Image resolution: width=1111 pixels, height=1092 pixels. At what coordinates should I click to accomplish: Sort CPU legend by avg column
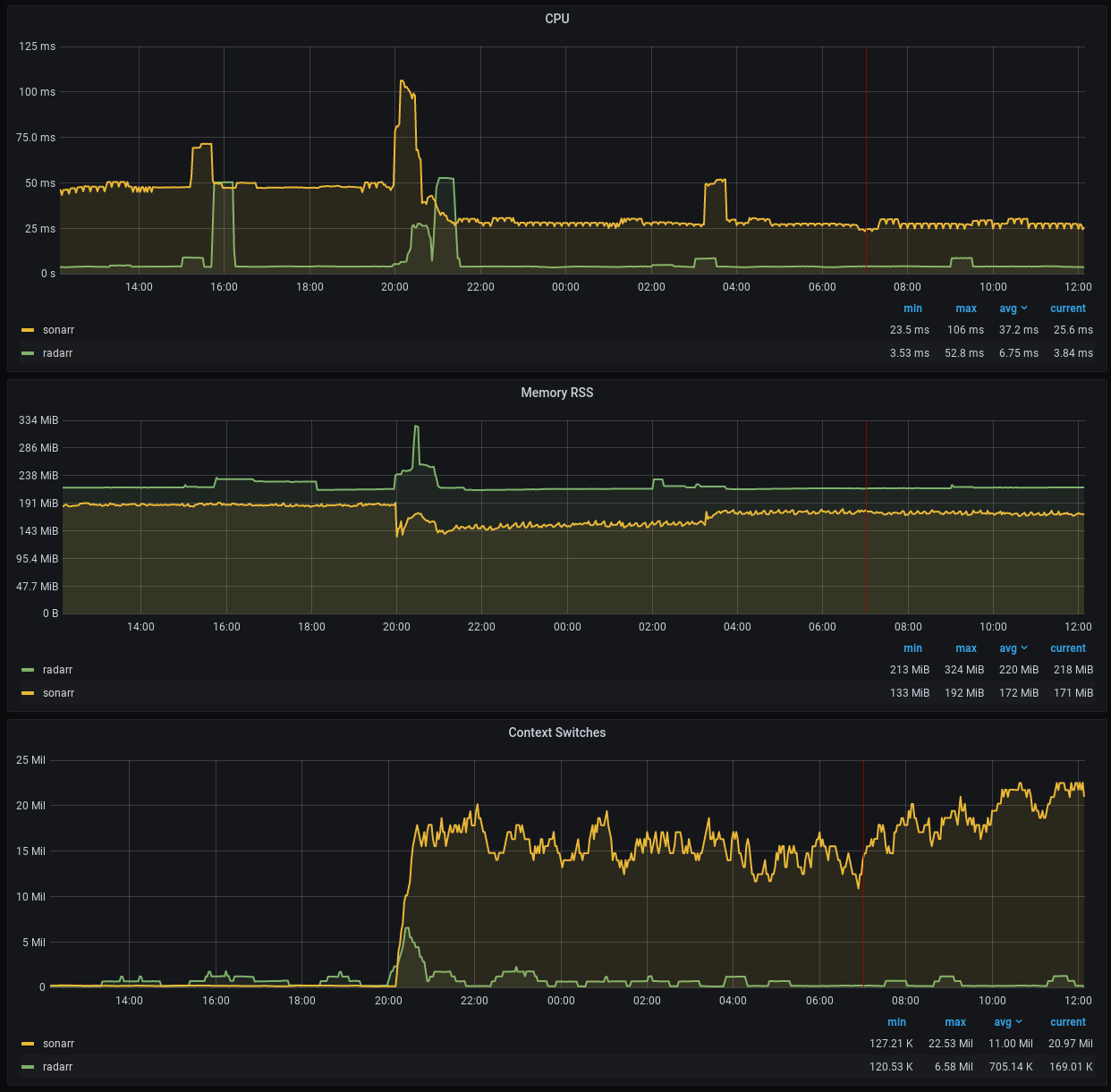coord(1008,309)
